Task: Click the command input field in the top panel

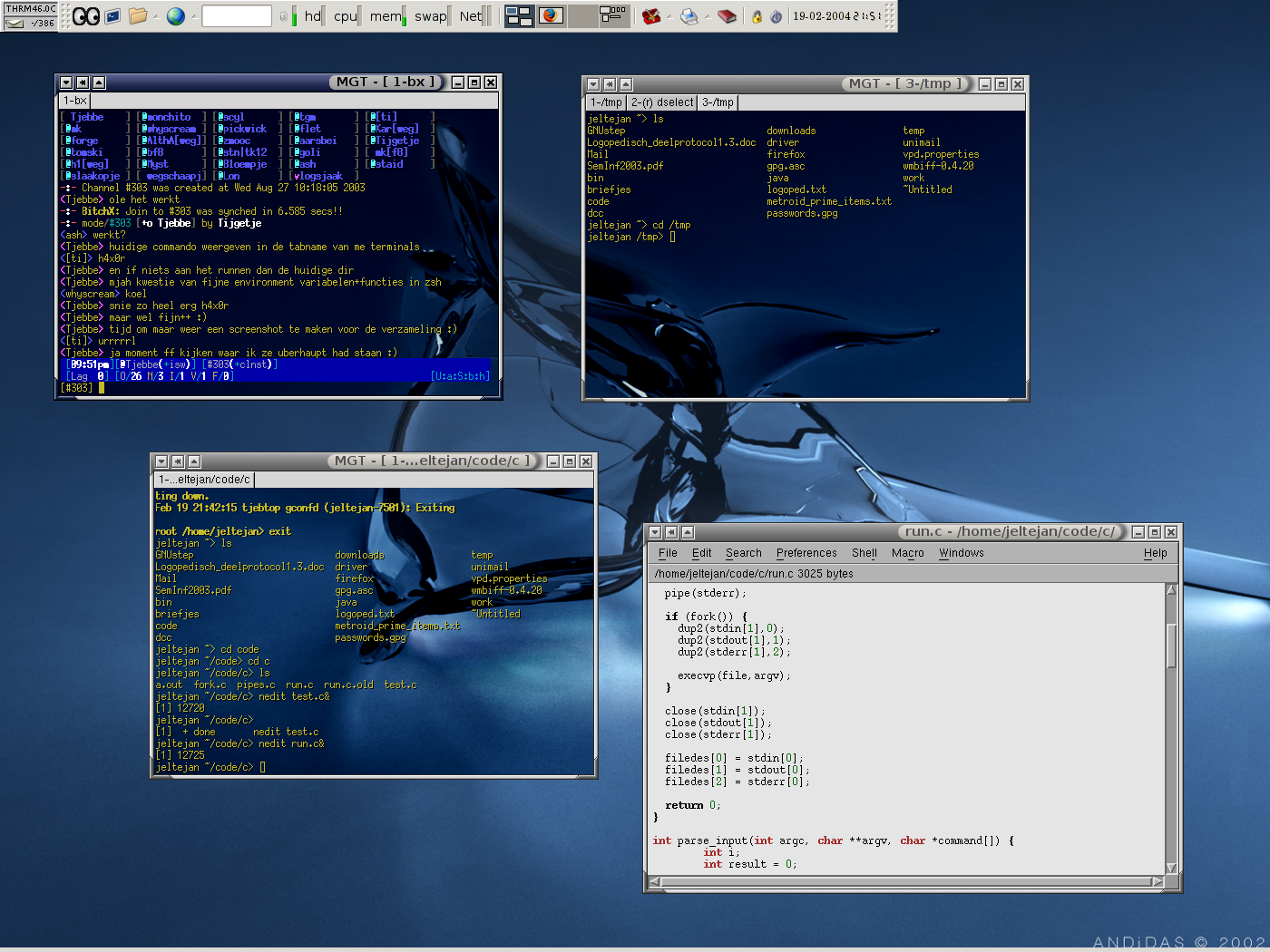Action: click(237, 16)
